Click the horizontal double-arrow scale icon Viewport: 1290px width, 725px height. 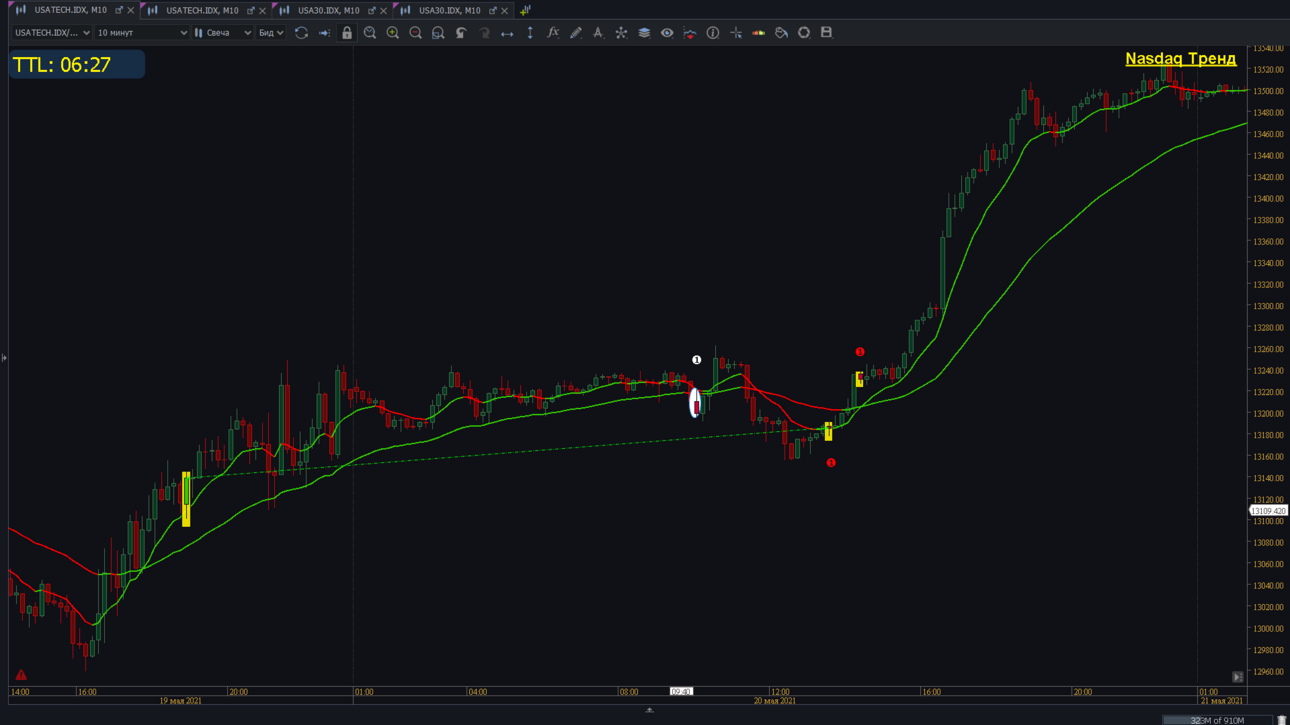coord(507,33)
